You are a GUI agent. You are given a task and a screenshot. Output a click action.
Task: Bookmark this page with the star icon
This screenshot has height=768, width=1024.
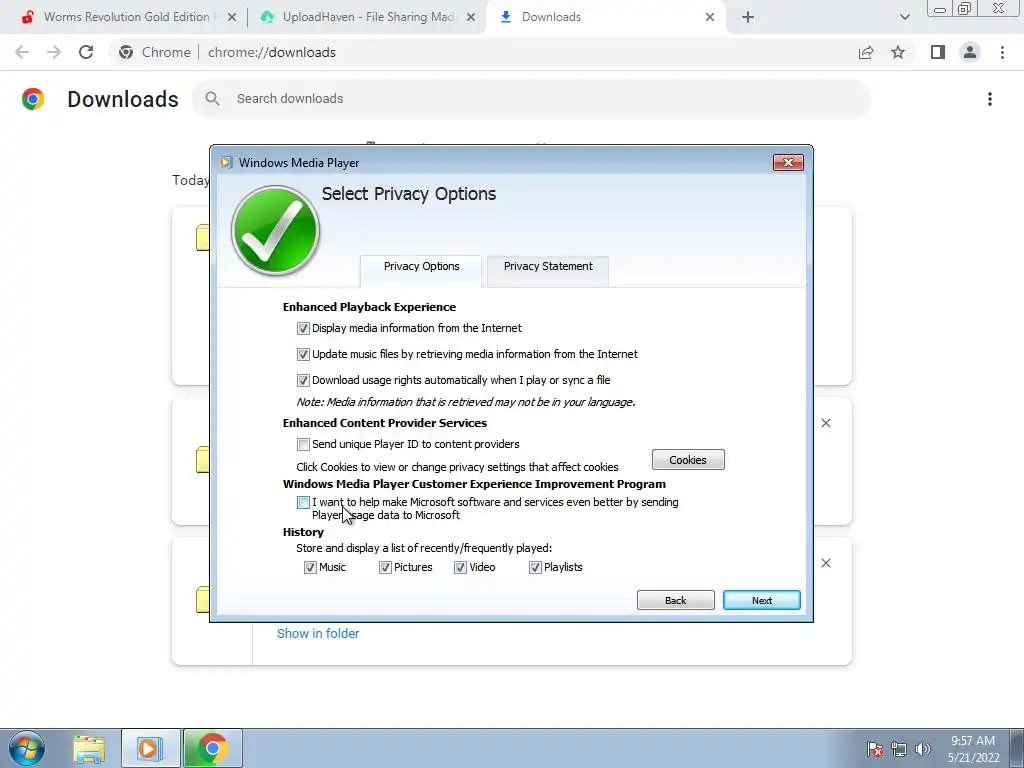[898, 52]
